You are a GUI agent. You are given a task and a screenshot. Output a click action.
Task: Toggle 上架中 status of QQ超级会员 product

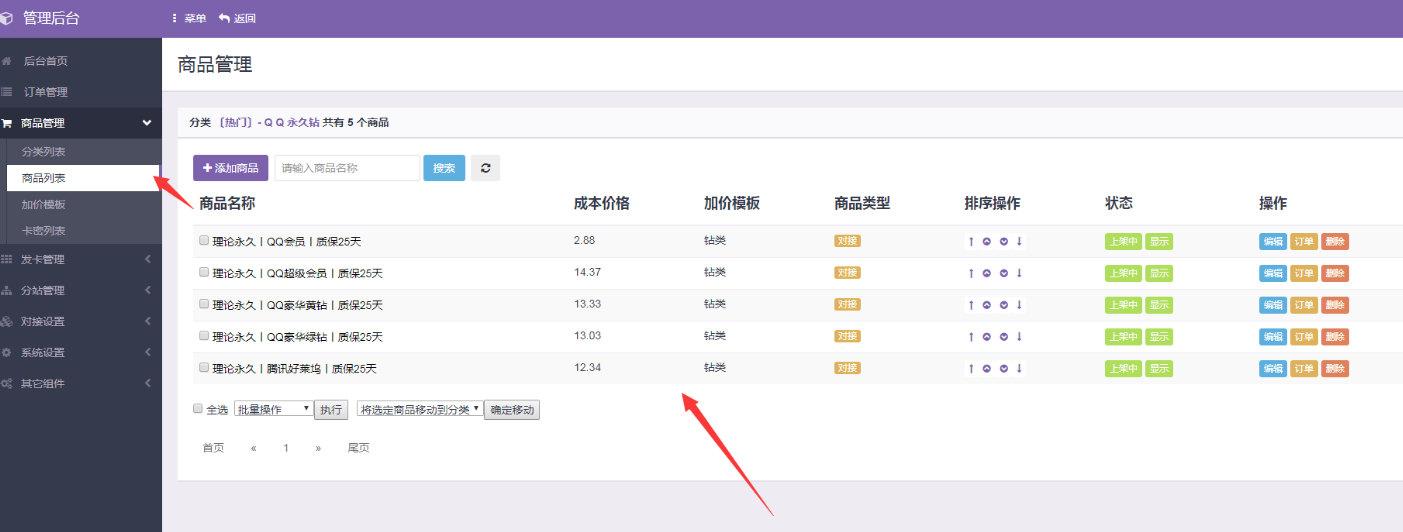pos(1122,273)
